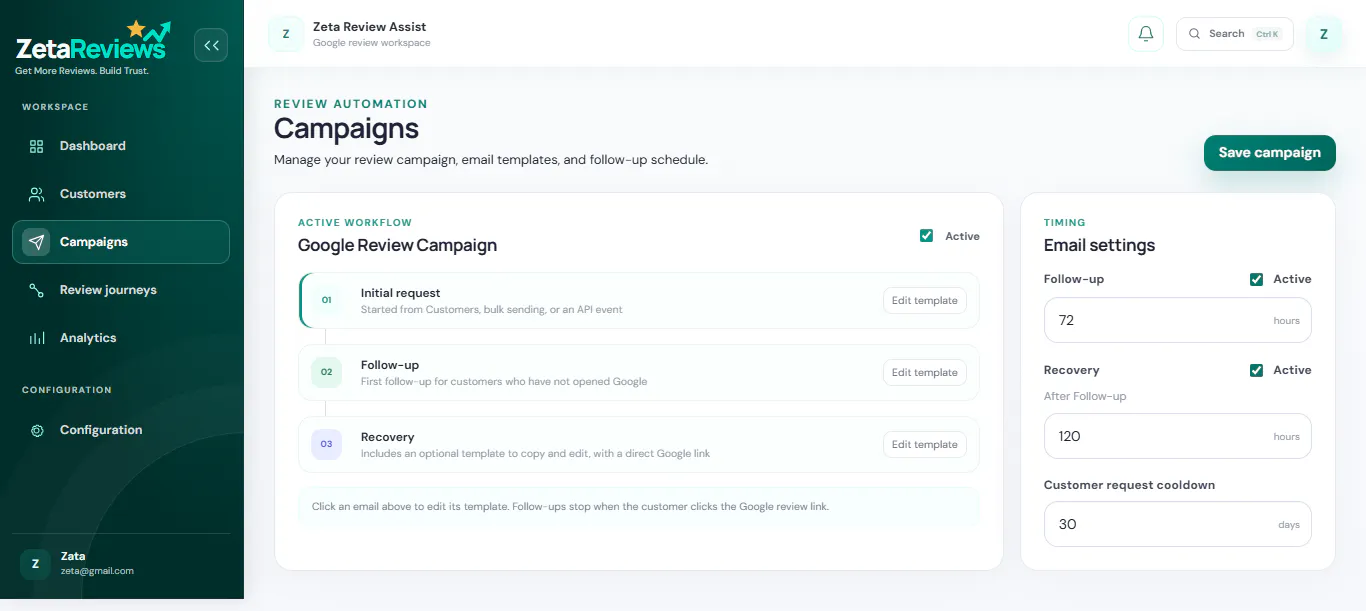Click the Google Review Campaign heading

coord(397,245)
